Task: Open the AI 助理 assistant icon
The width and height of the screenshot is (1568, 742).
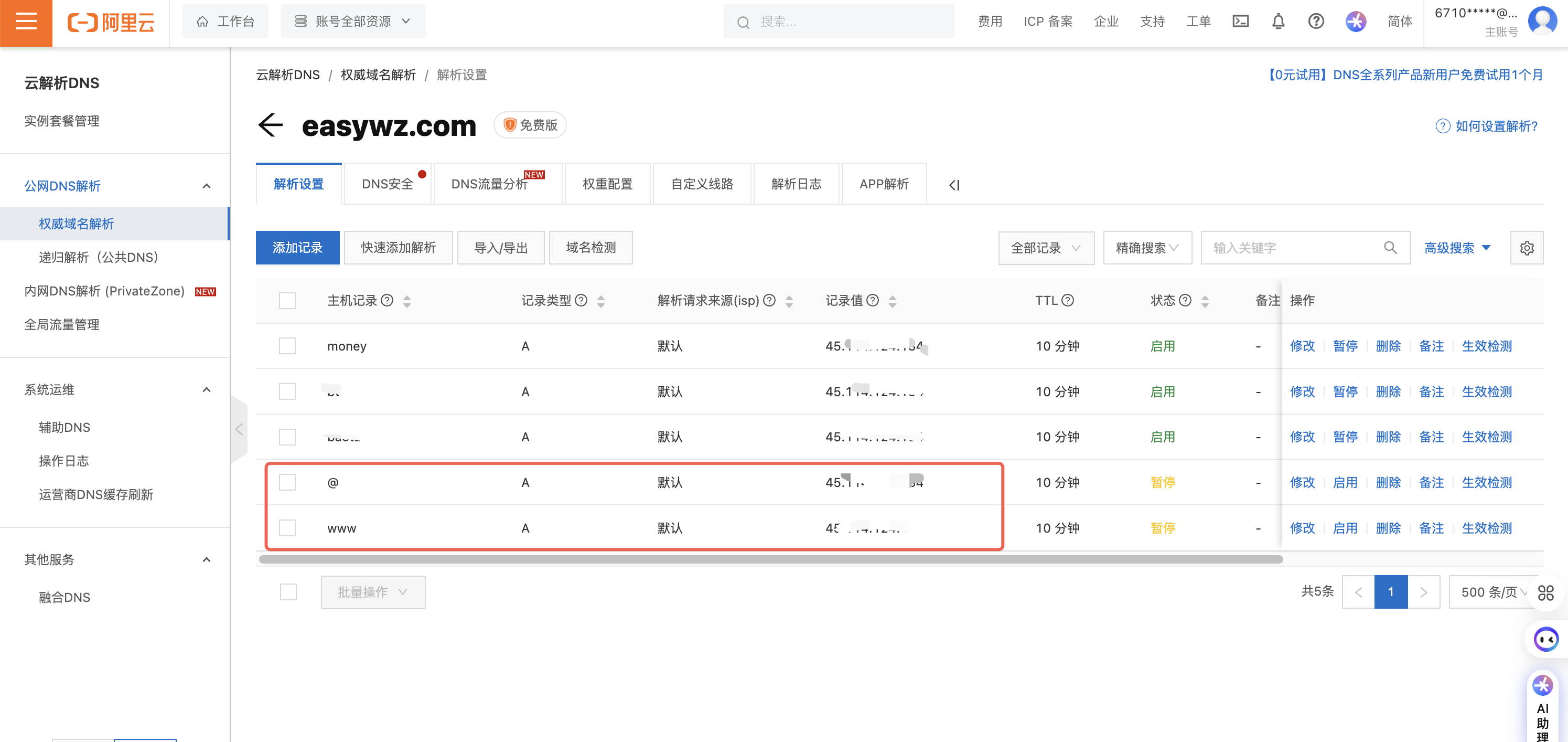Action: (x=1544, y=685)
